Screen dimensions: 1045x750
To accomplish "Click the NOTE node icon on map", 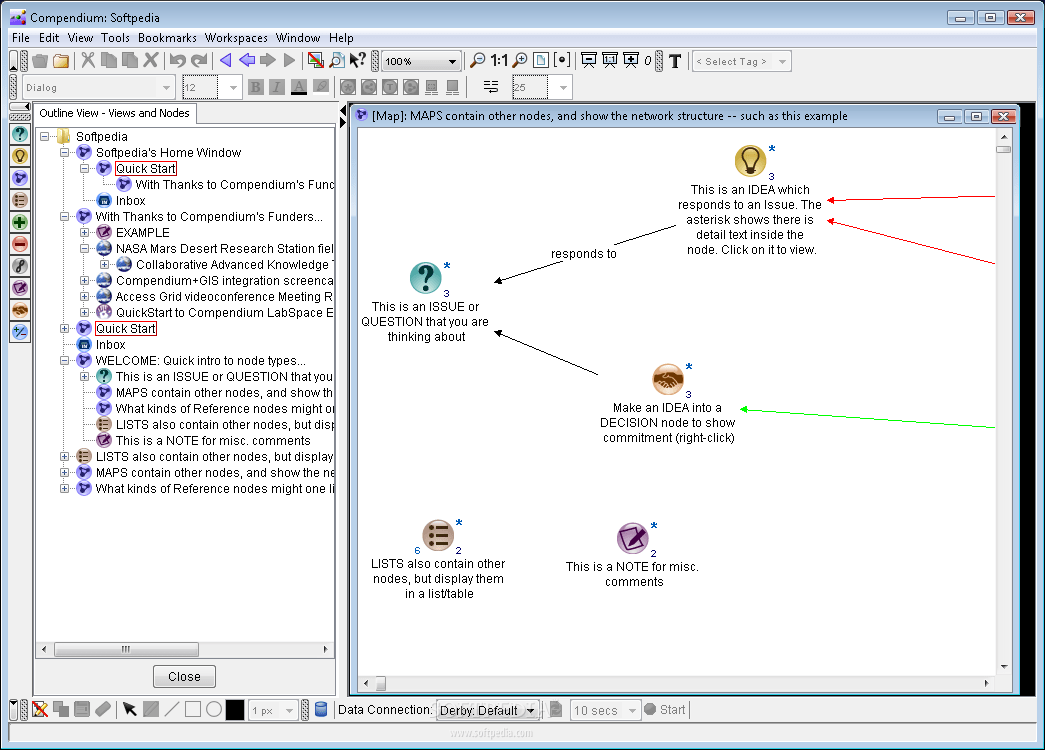I will click(632, 538).
